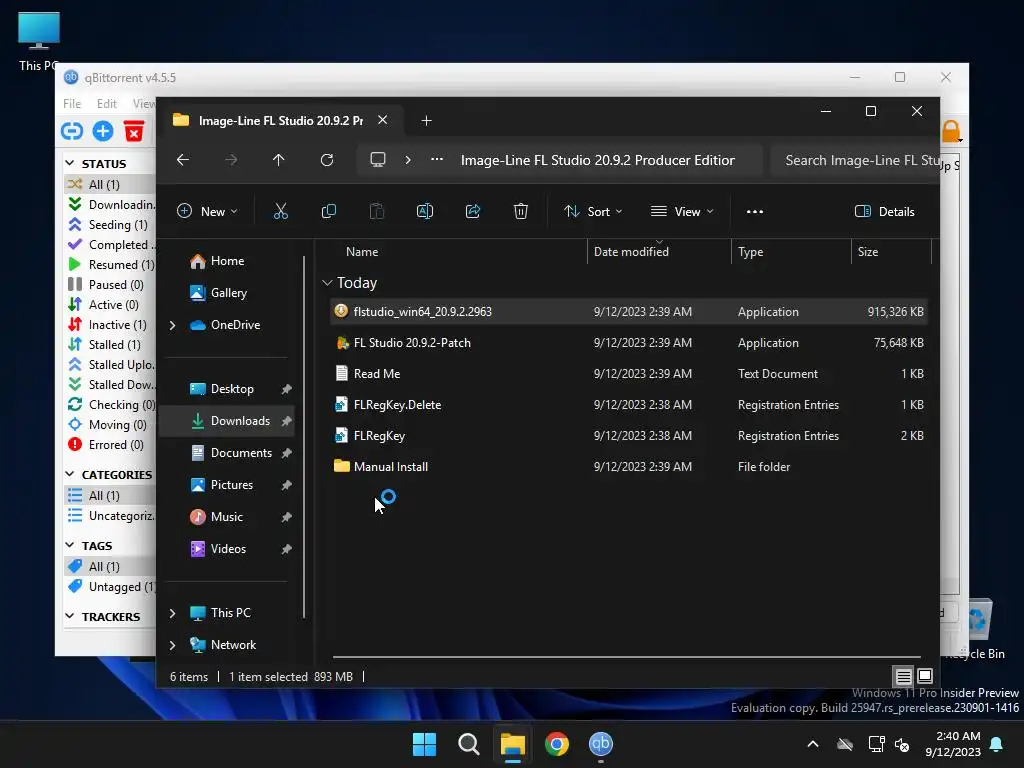The image size is (1024, 768).
Task: Collapse the CATEGORIES section in qBittorrent
Action: click(70, 474)
